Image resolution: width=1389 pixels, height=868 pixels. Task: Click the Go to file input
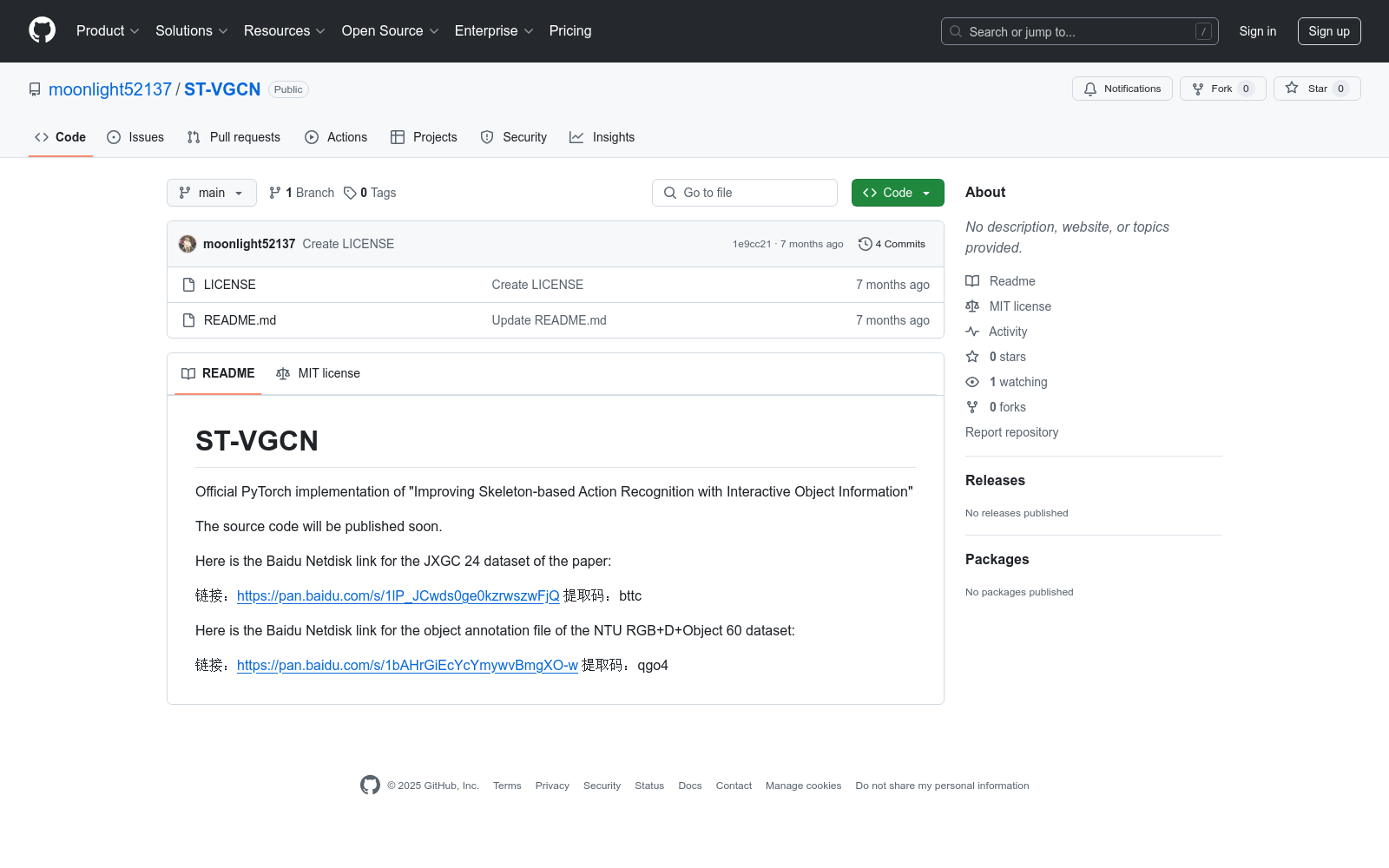coord(745,193)
